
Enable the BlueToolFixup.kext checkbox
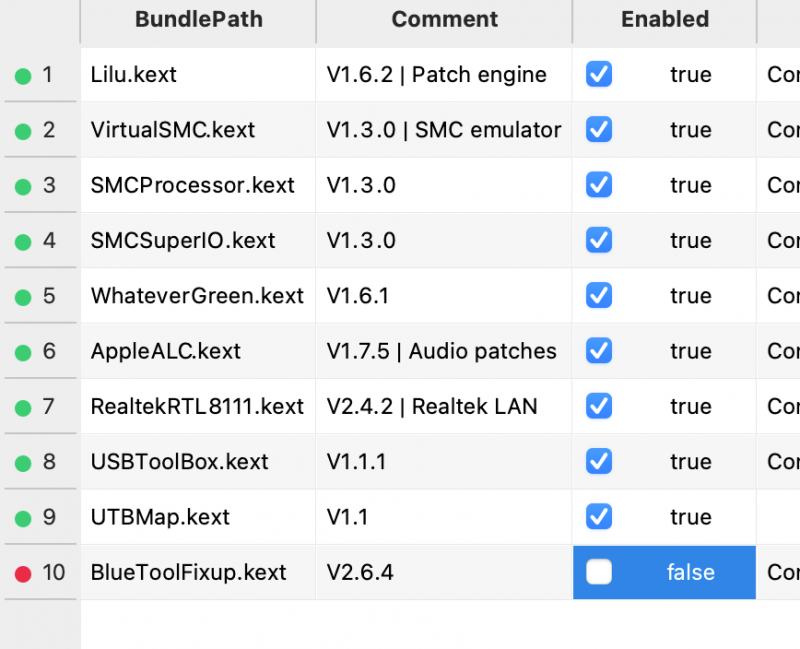(x=598, y=572)
